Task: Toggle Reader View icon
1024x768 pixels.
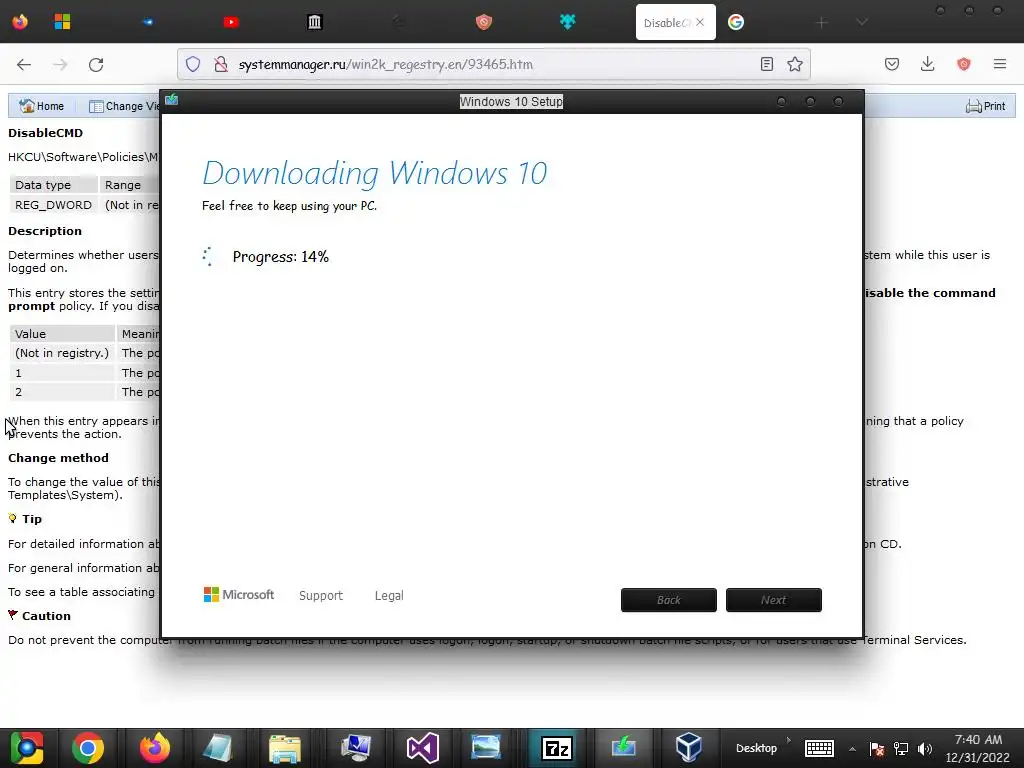Action: click(x=767, y=64)
